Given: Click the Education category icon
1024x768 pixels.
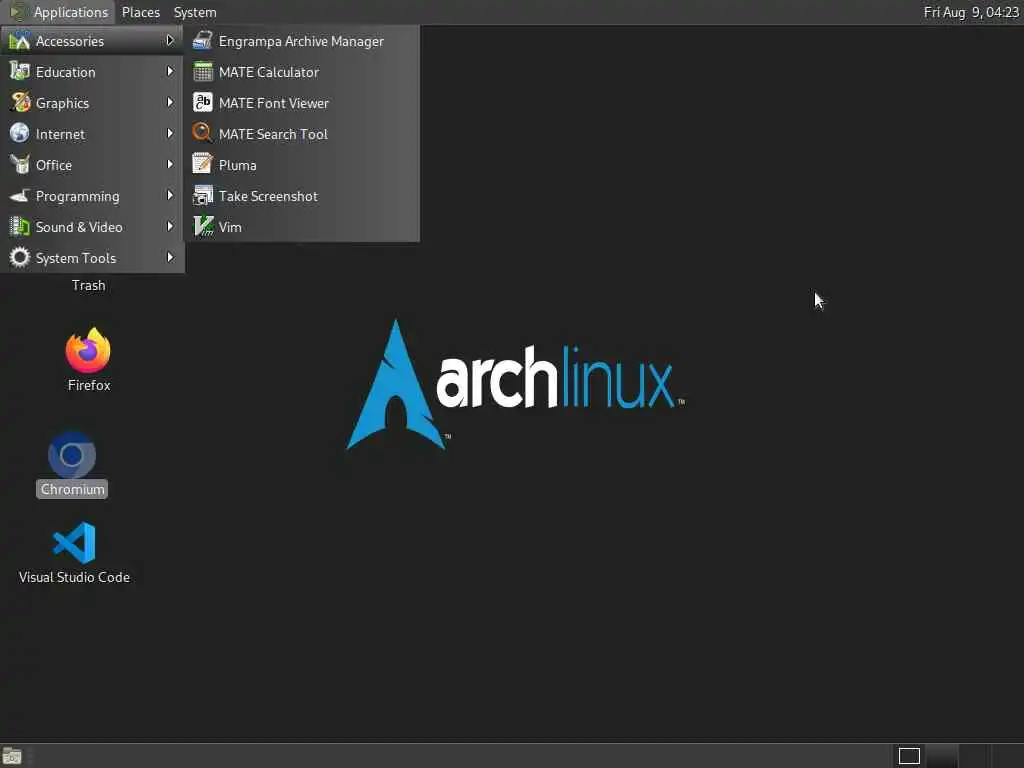Looking at the screenshot, I should click(x=20, y=72).
